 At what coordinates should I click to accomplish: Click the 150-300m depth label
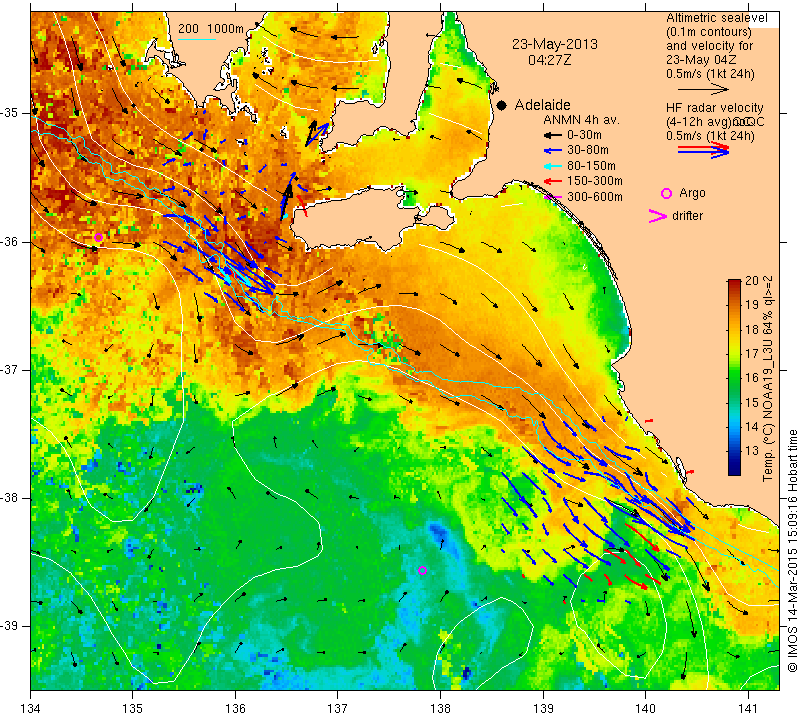[594, 181]
